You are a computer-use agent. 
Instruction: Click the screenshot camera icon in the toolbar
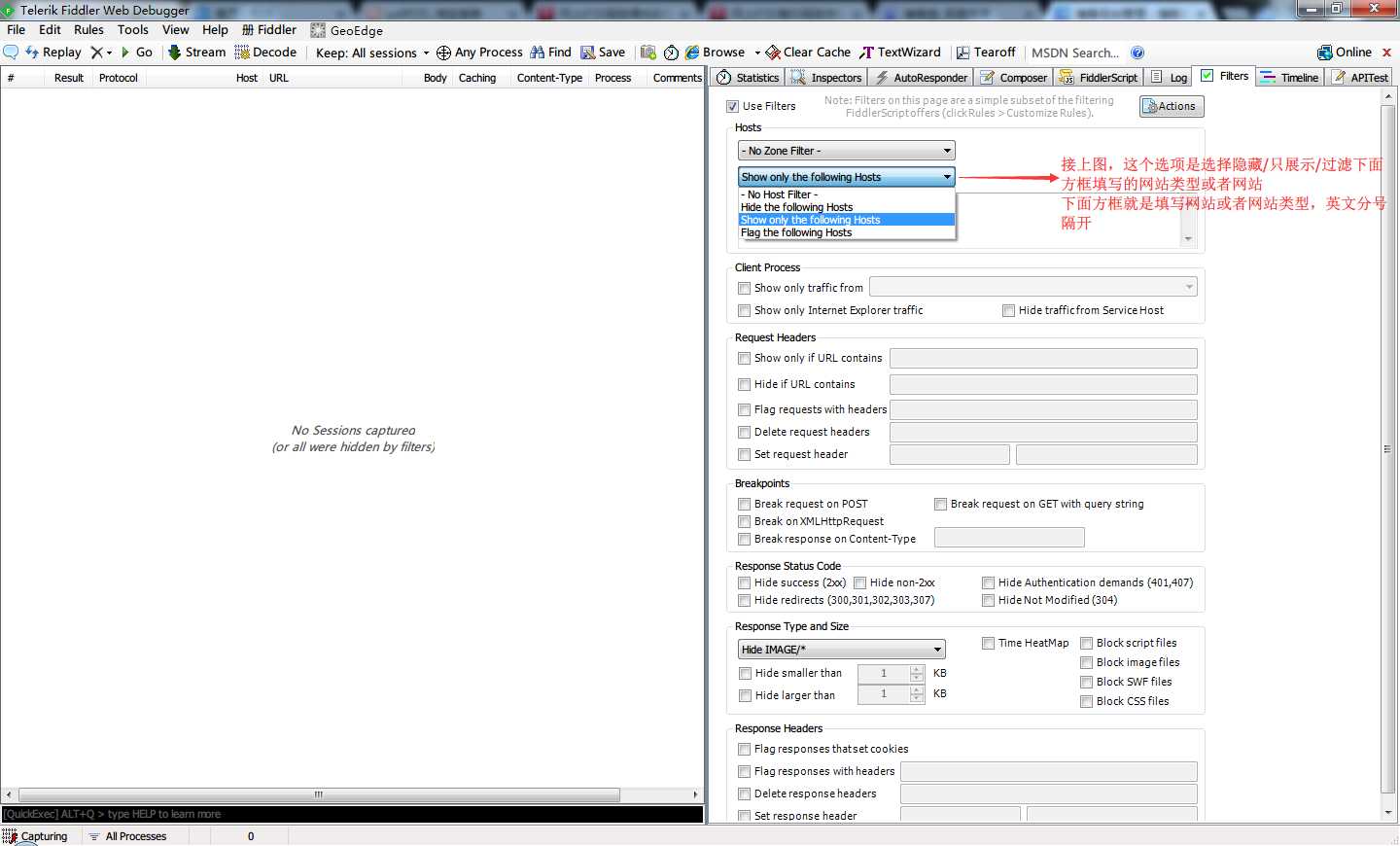[x=648, y=53]
